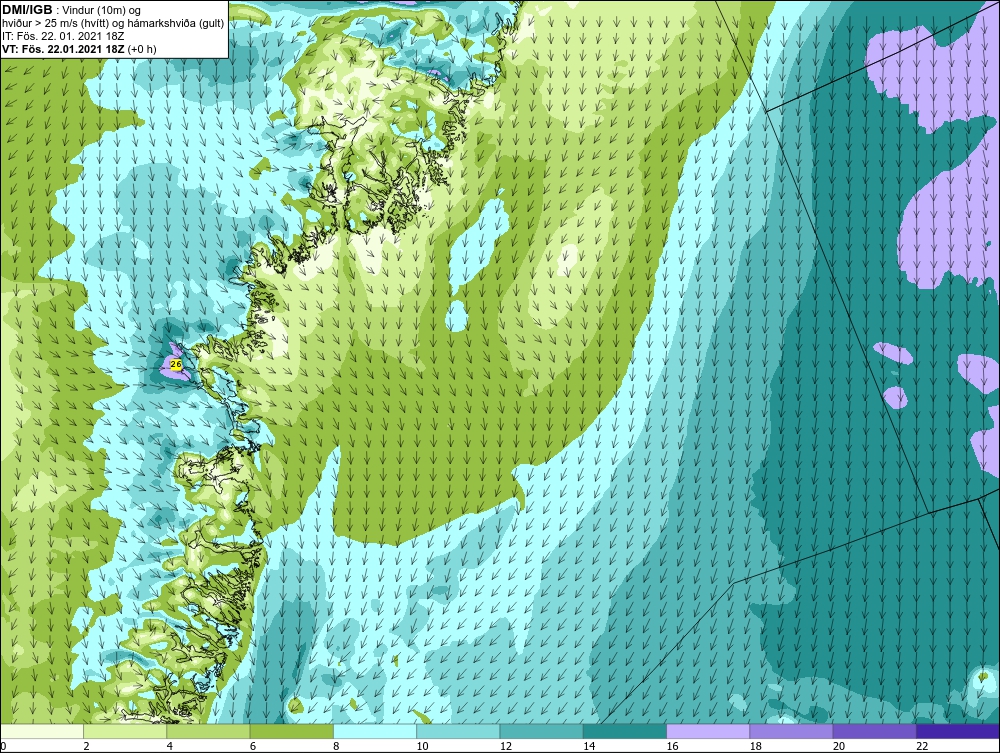Click the bold "VT: Fös. 22.01.2021 18Z (+0 h)" line

(79, 49)
